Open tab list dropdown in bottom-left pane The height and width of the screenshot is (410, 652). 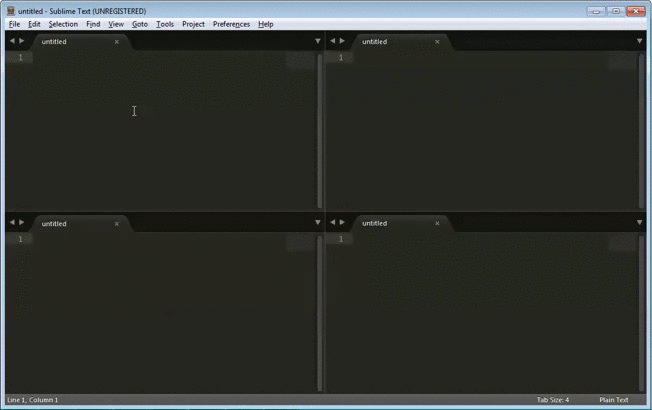318,222
